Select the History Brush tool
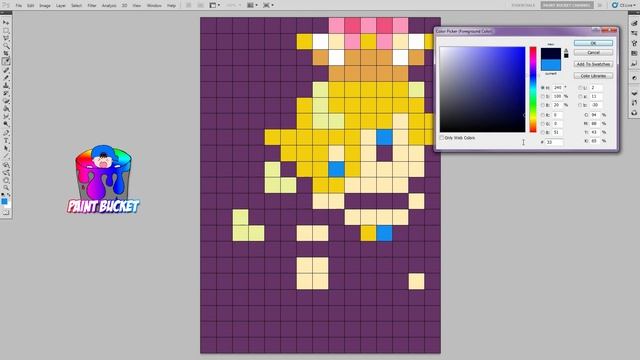The height and width of the screenshot is (360, 640). click(6, 93)
